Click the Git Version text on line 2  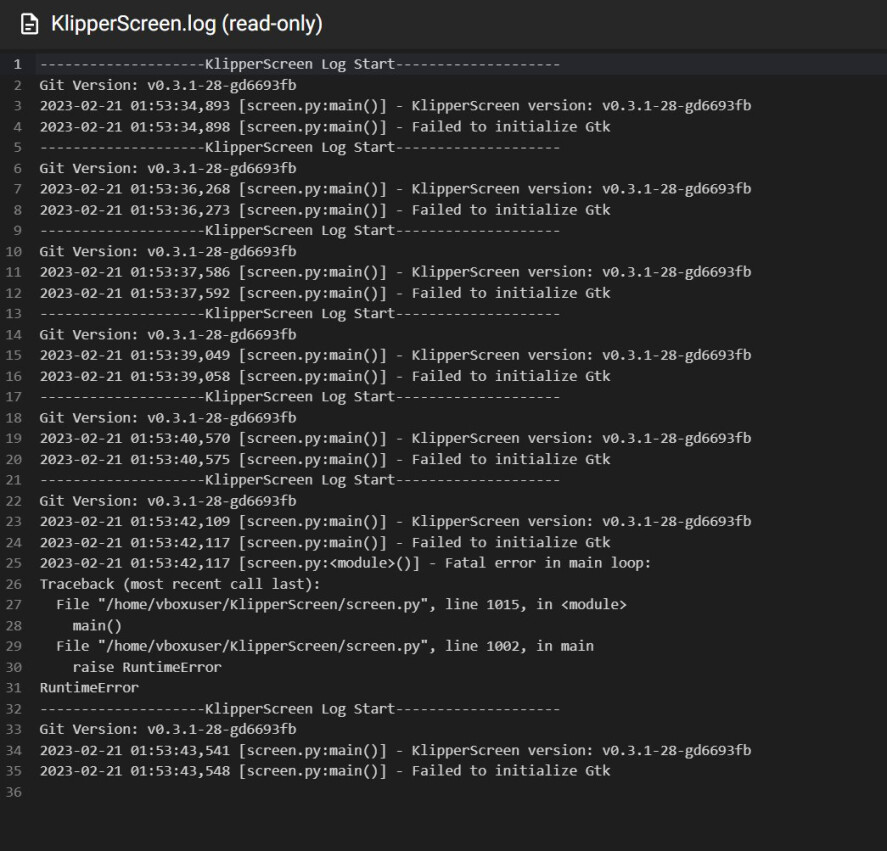(x=168, y=85)
